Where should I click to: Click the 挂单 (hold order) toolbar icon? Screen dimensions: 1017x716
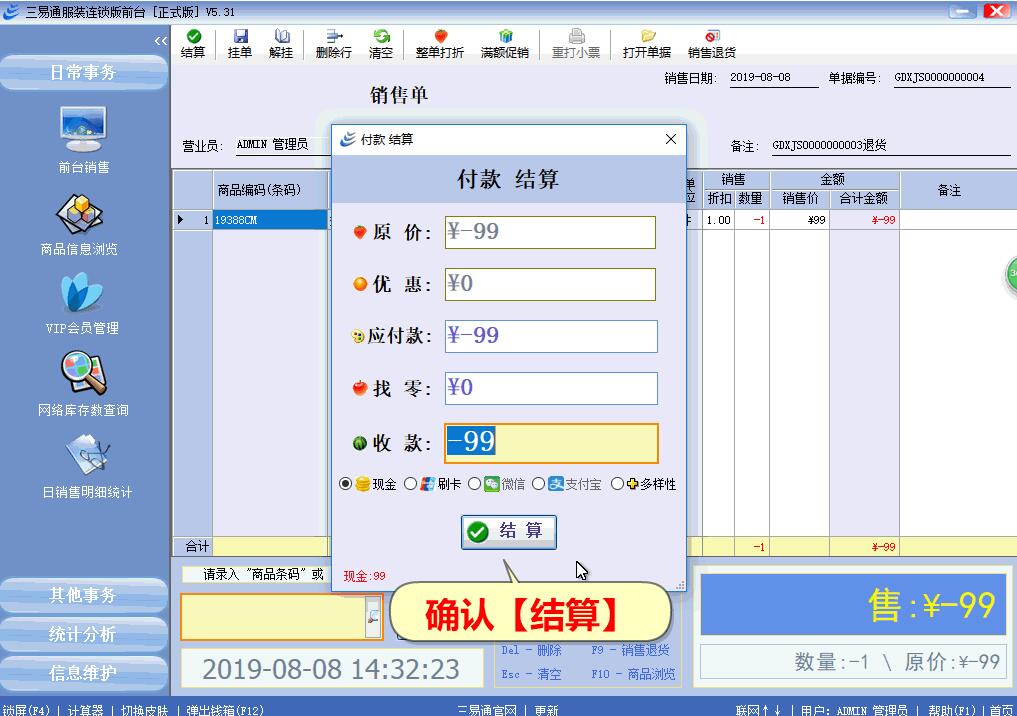point(240,43)
